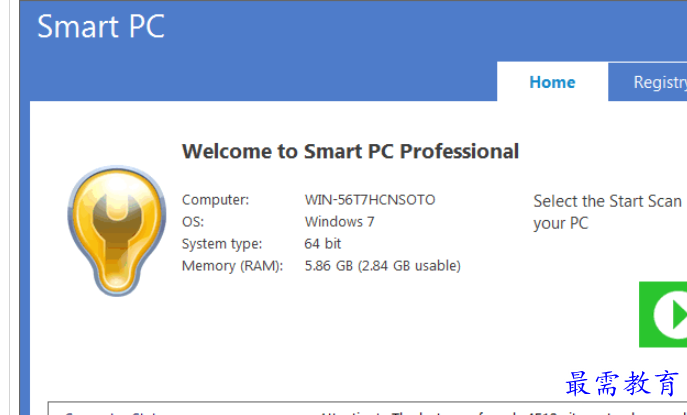687x415 pixels.
Task: Click the Memory (RAM): label
Action: [x=232, y=266]
